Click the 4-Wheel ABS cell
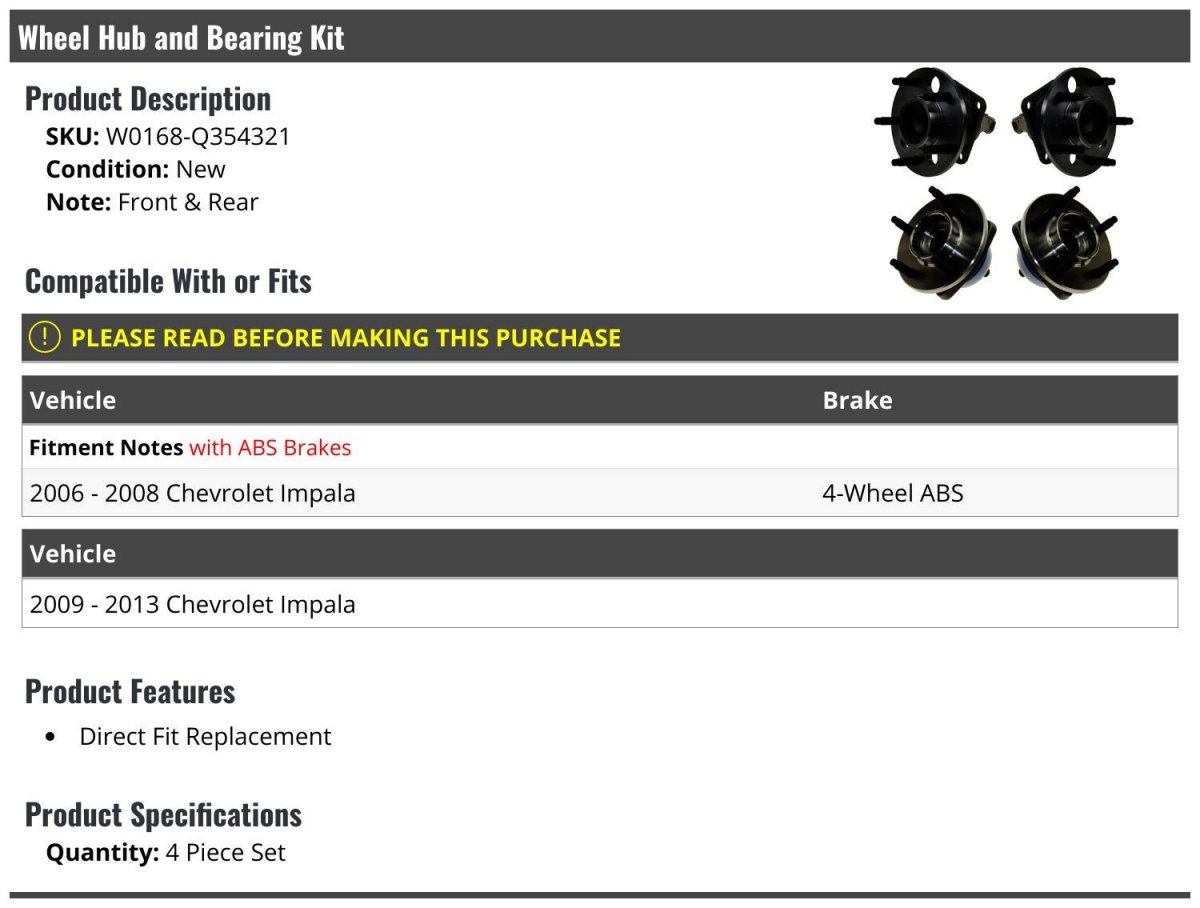This screenshot has width=1200, height=908. (893, 493)
